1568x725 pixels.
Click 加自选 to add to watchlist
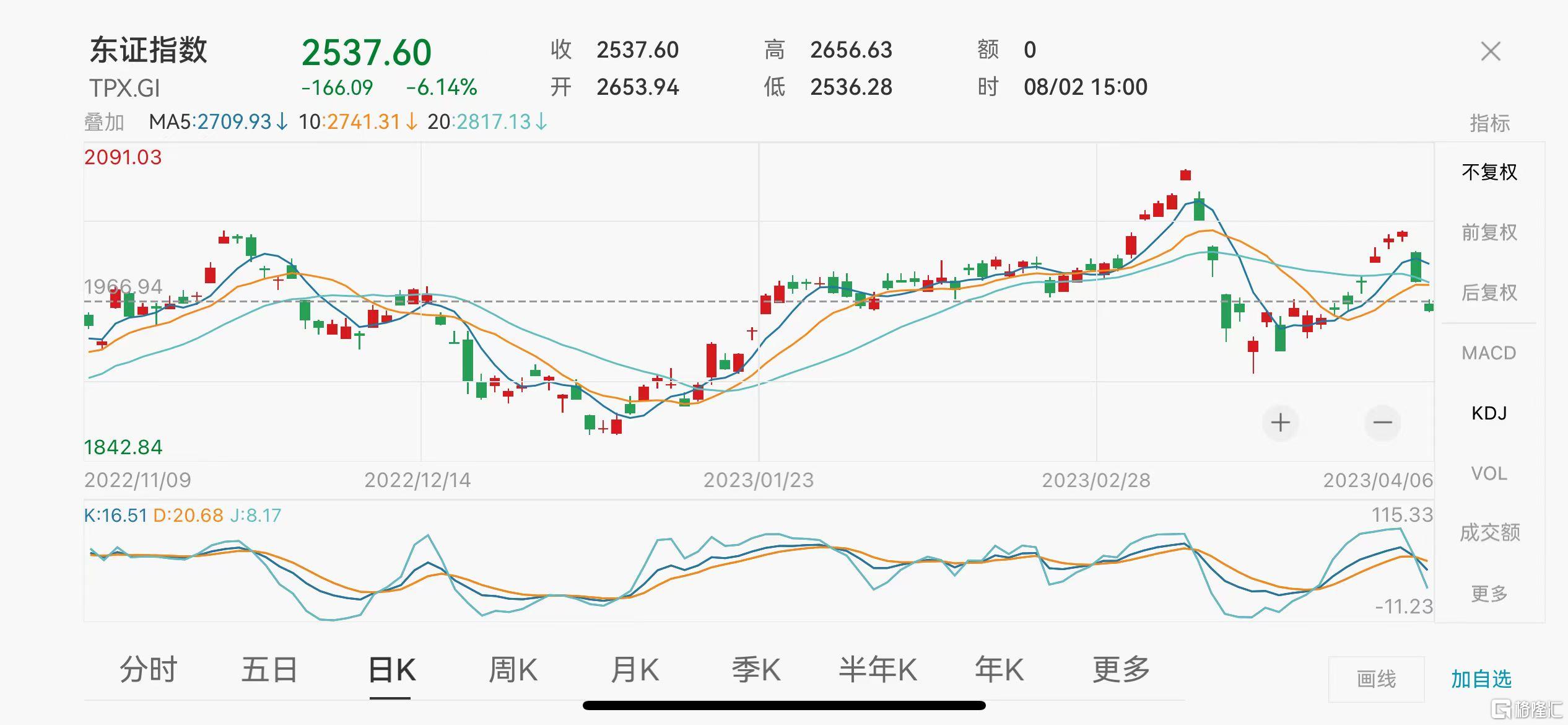(x=1481, y=679)
